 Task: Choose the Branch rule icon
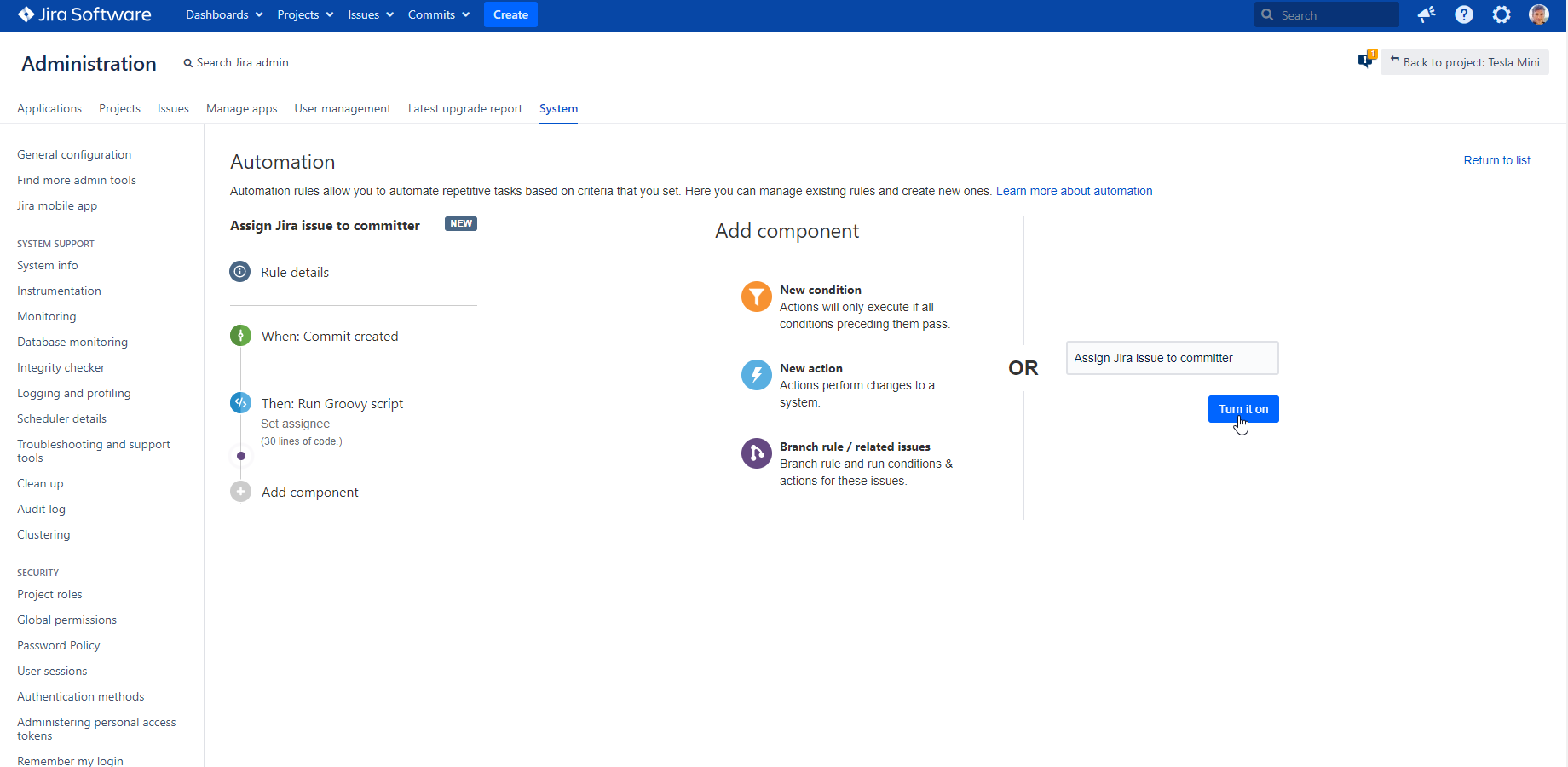click(756, 453)
